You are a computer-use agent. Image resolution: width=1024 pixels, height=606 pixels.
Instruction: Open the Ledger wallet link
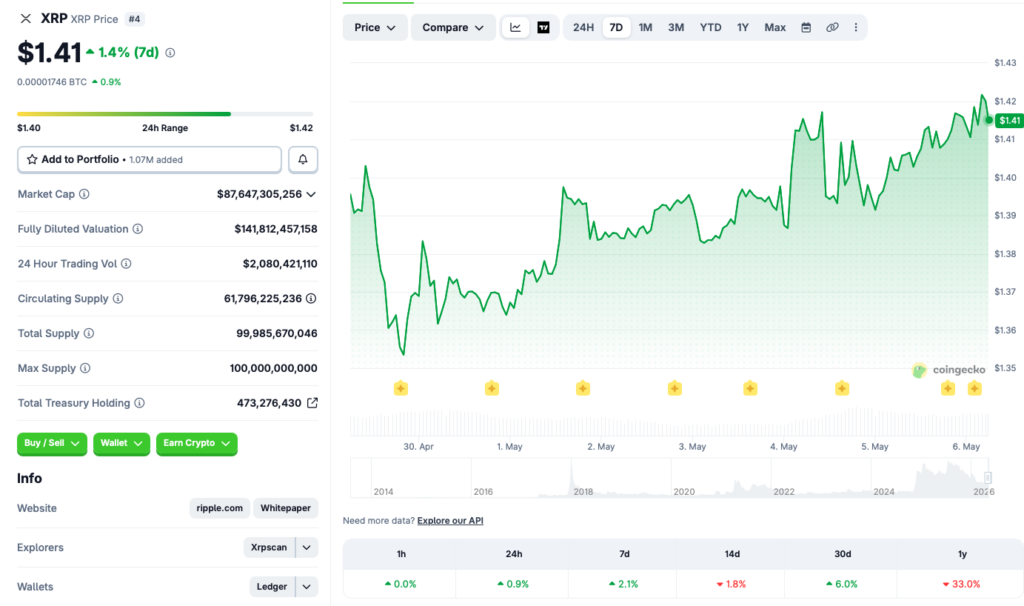point(272,586)
